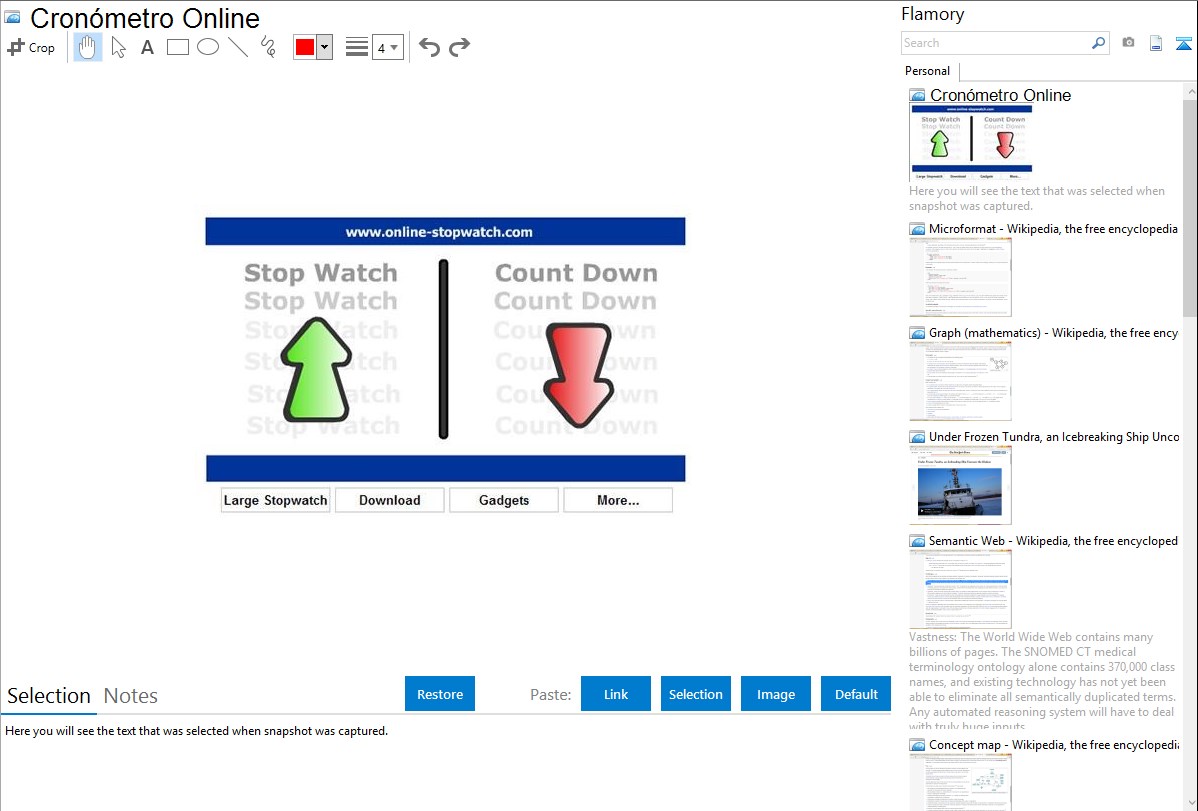
Task: Open Microformat Wikipedia snapshot thumbnail
Action: (960, 277)
